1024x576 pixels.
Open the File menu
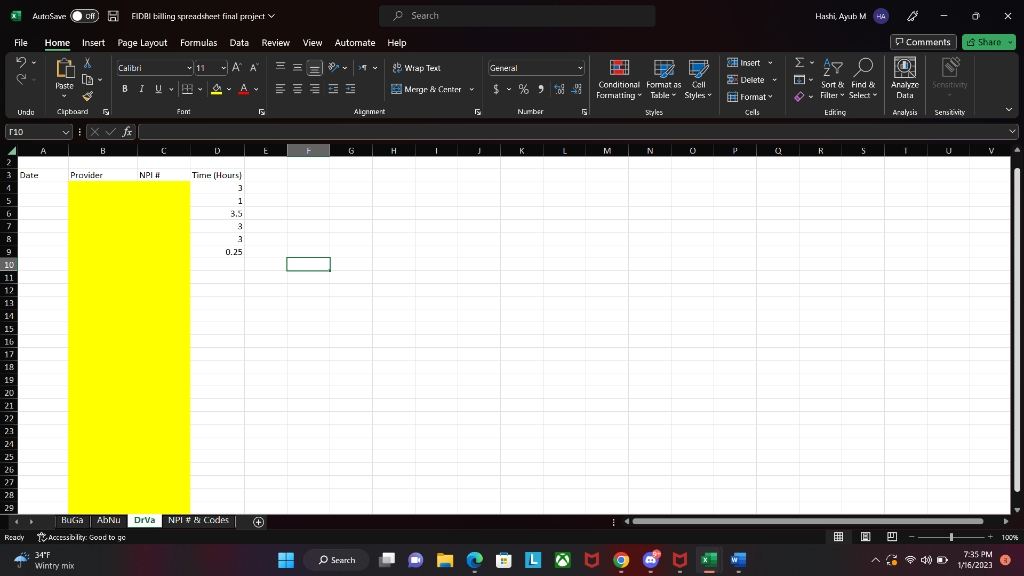click(x=21, y=42)
